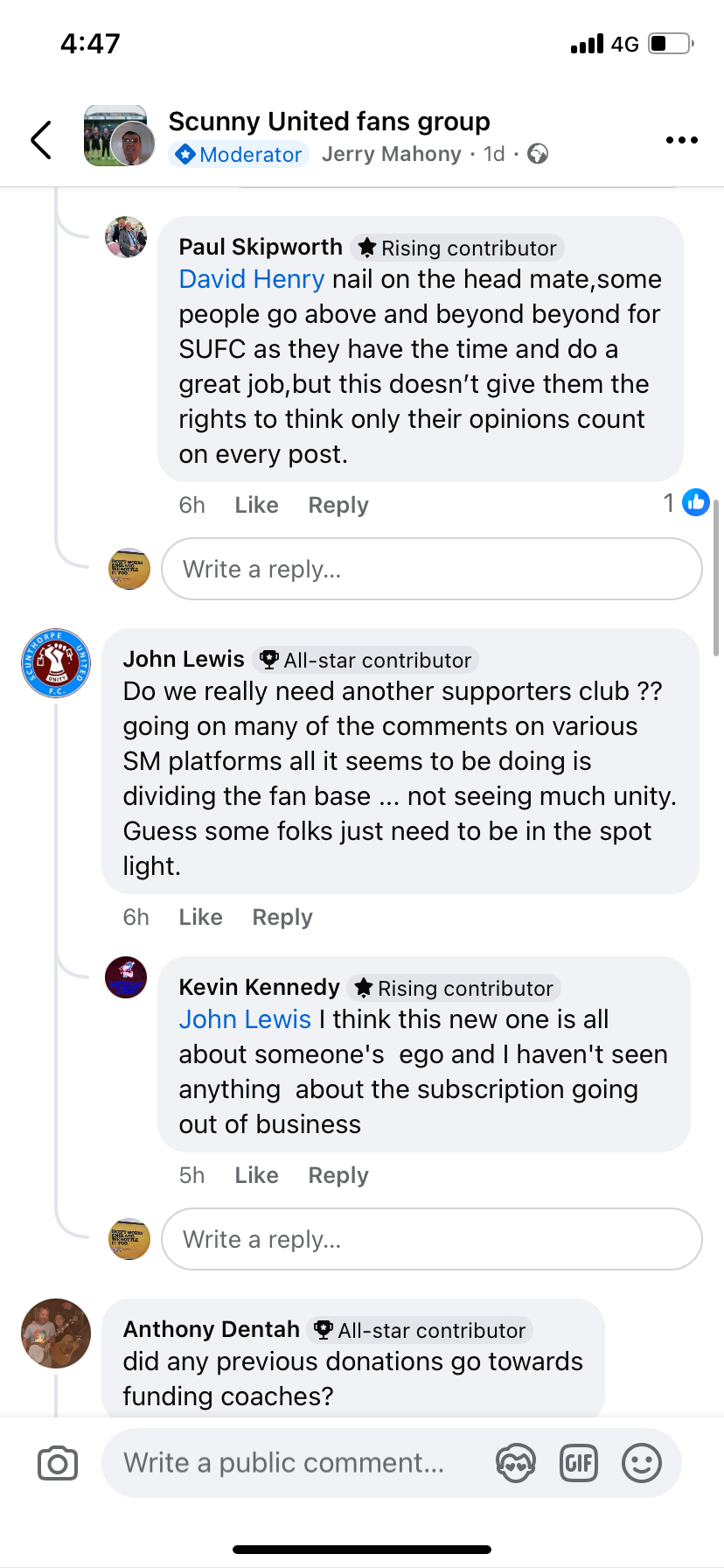Tap the public globe privacy icon
724x1568 pixels.
[x=539, y=155]
